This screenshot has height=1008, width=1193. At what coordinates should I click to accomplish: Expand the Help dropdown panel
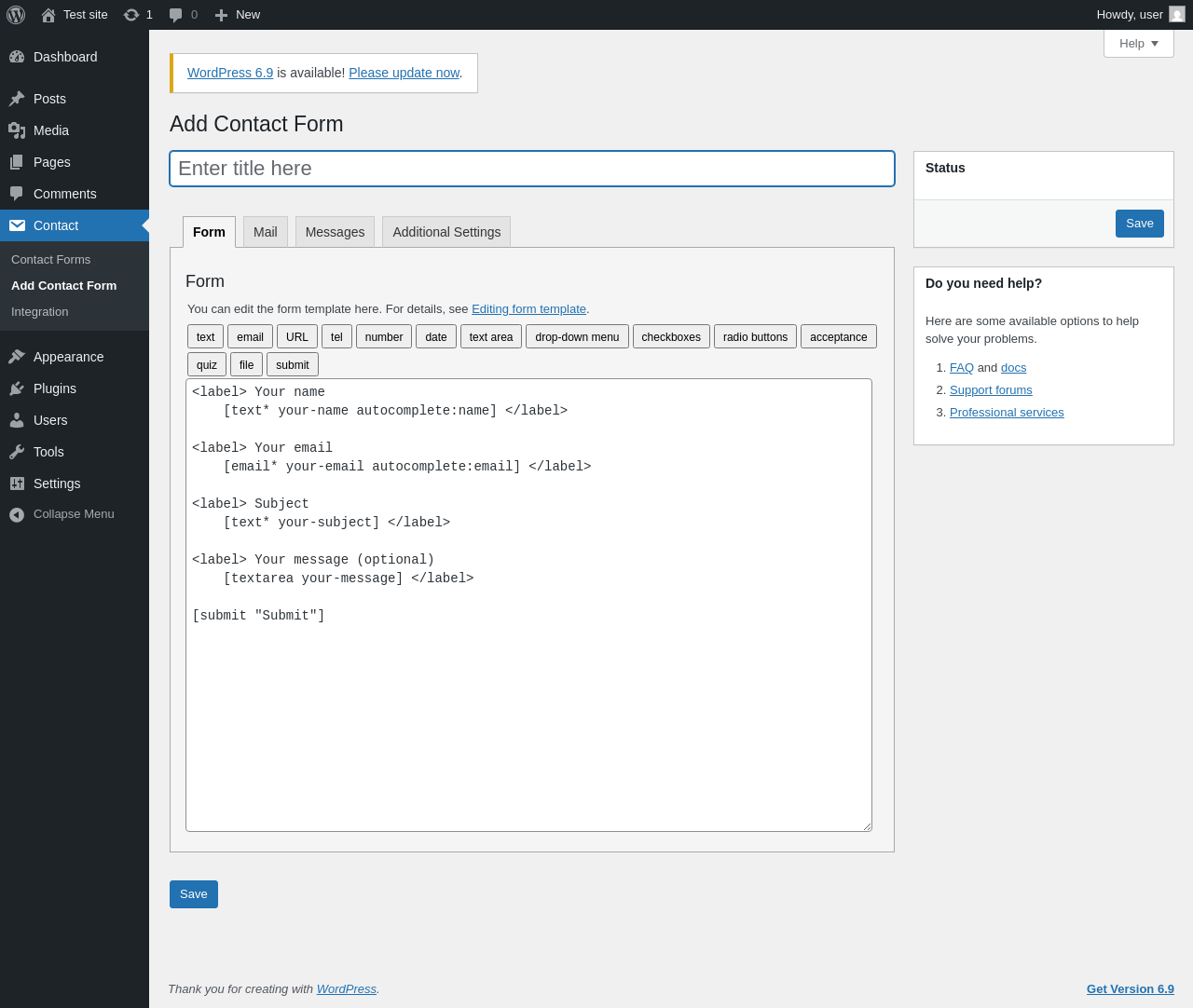1138,44
